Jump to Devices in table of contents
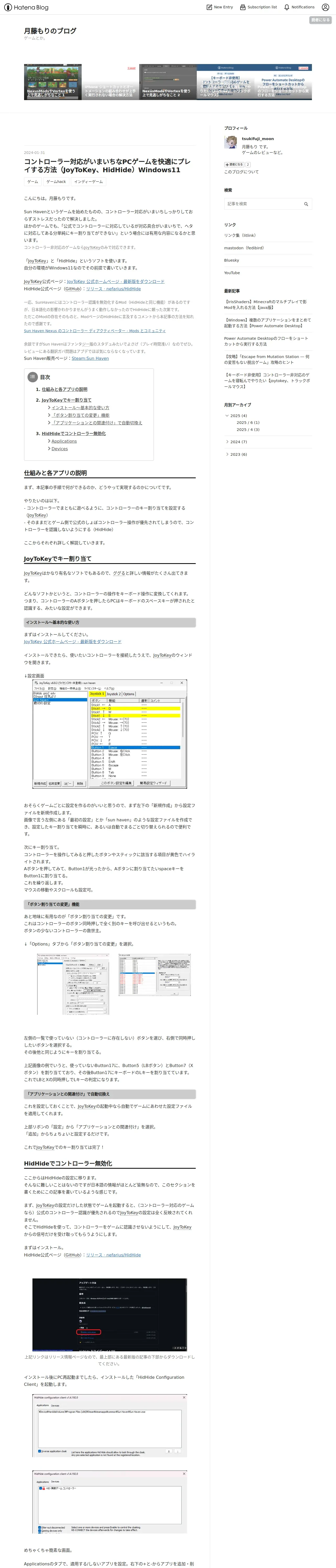 click(60, 449)
